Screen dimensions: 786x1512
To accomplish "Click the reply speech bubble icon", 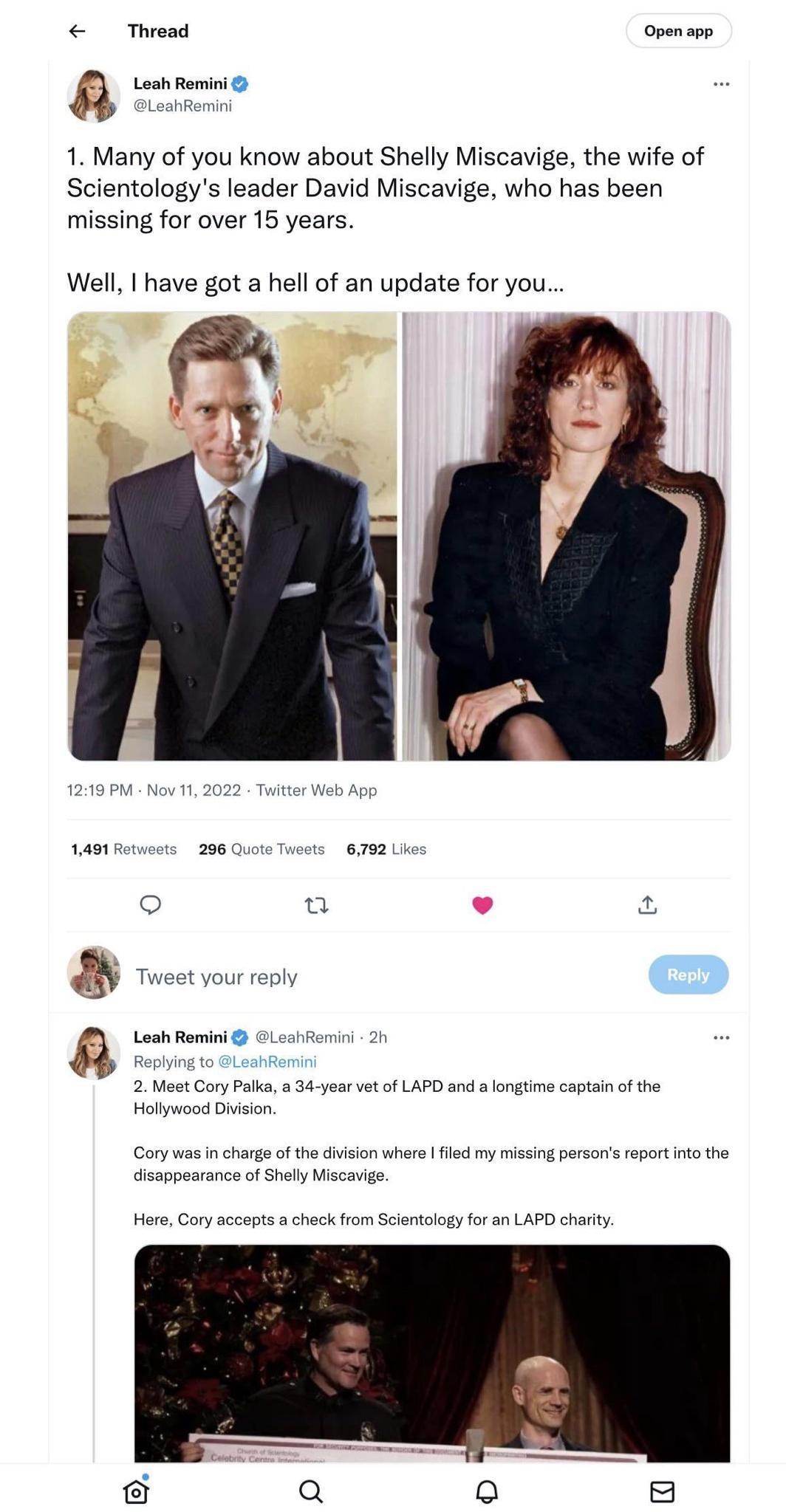I will pos(151,904).
